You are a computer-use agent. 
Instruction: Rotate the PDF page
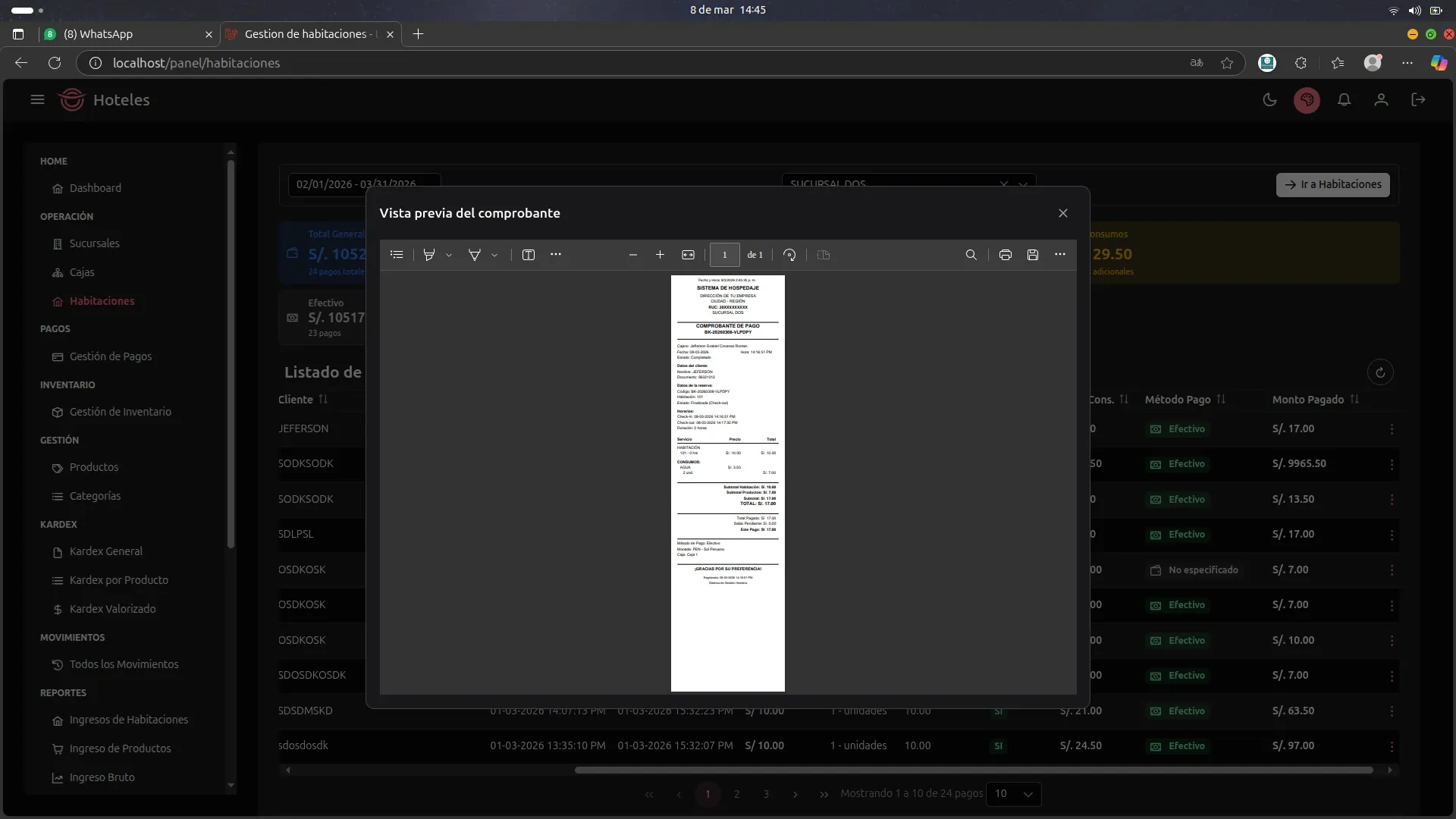(x=789, y=255)
